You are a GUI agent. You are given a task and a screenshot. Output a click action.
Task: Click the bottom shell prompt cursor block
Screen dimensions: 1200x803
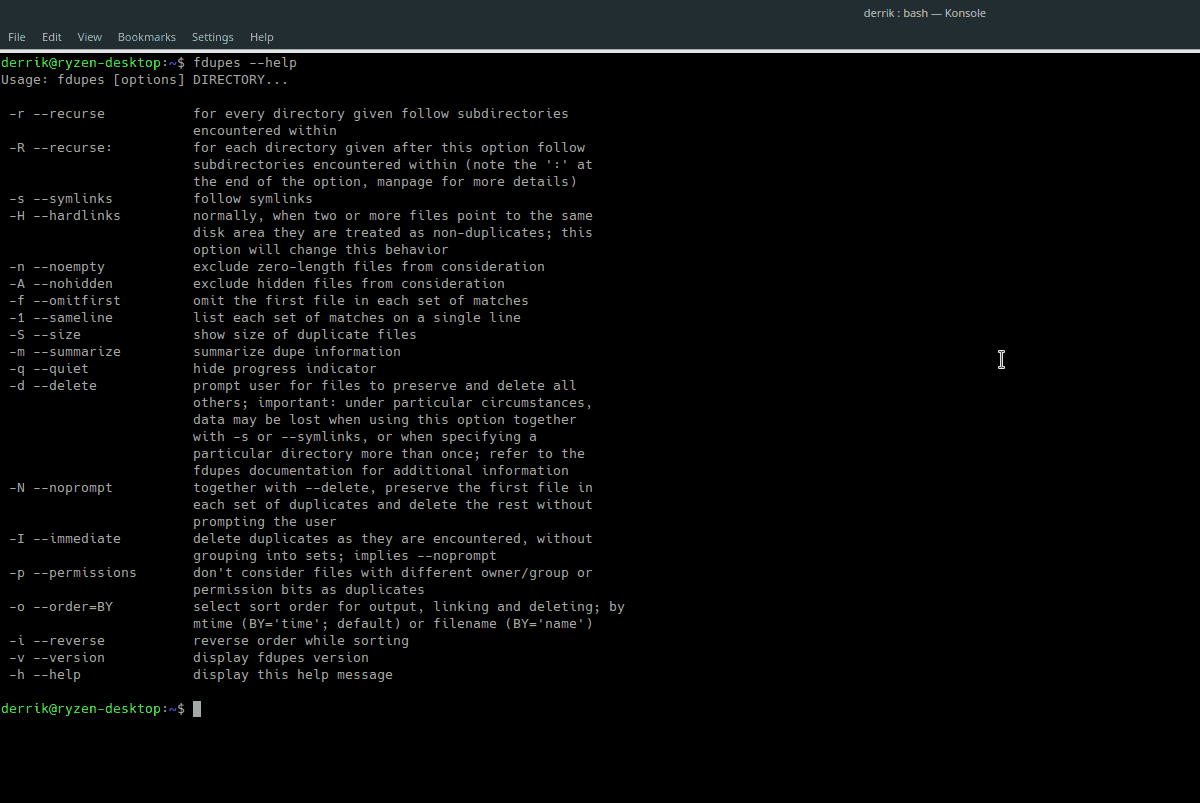pyautogui.click(x=197, y=709)
